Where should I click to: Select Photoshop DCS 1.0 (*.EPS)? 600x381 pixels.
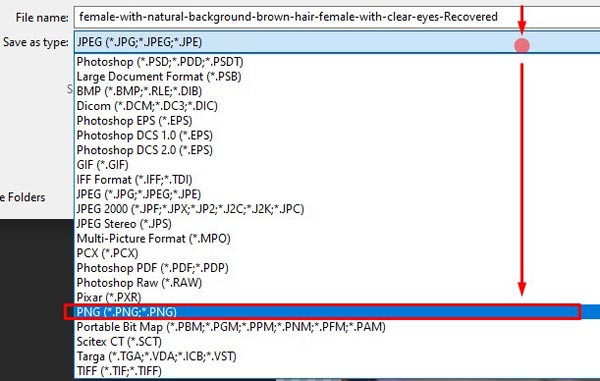click(x=337, y=135)
